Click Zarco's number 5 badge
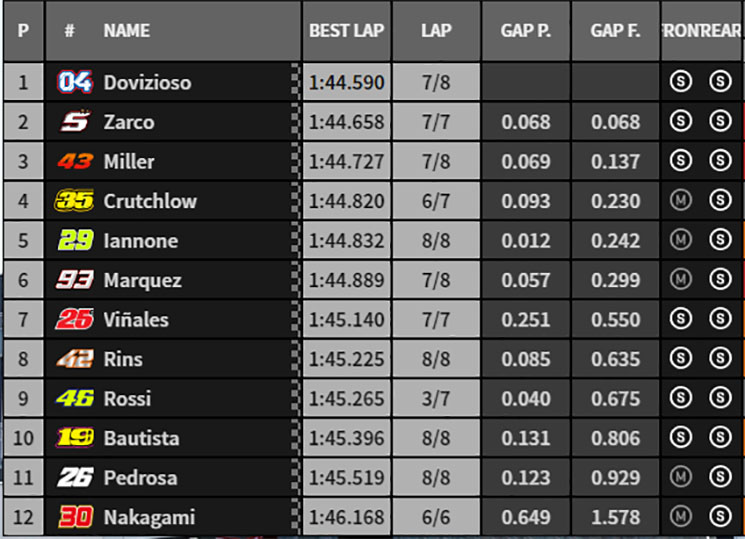The image size is (745, 539). tap(76, 121)
